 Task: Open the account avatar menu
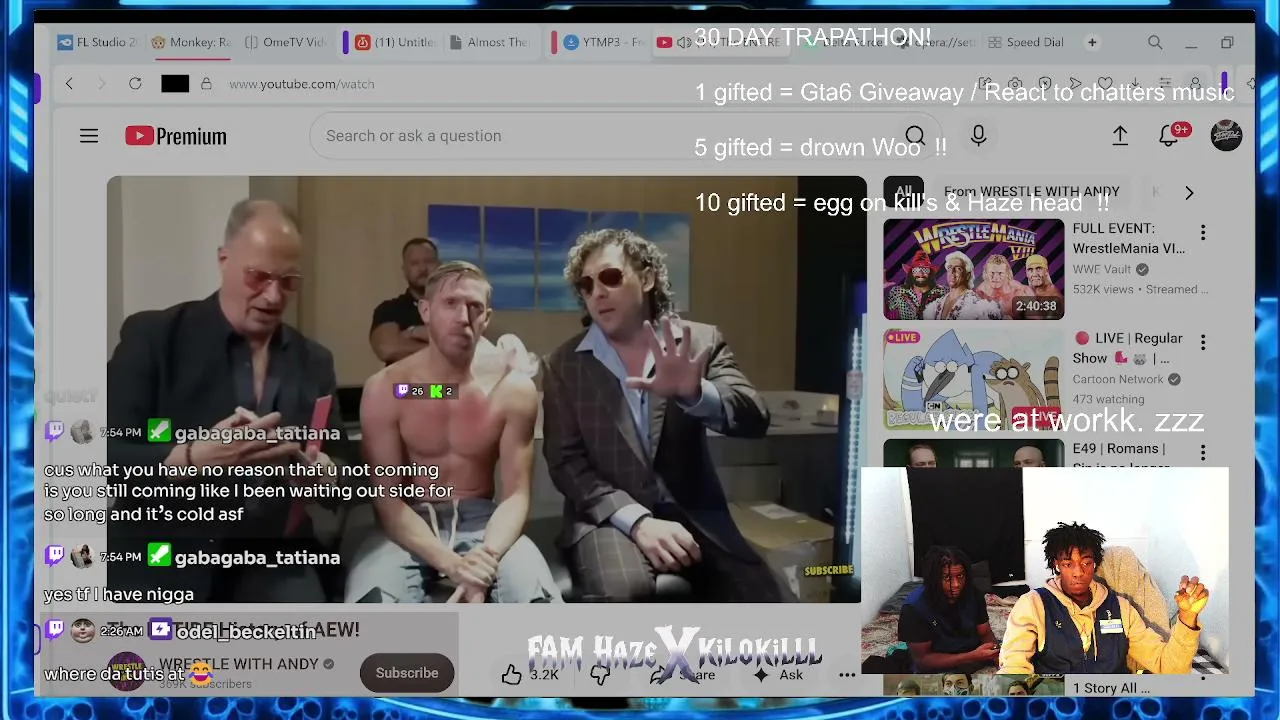pyautogui.click(x=1226, y=136)
